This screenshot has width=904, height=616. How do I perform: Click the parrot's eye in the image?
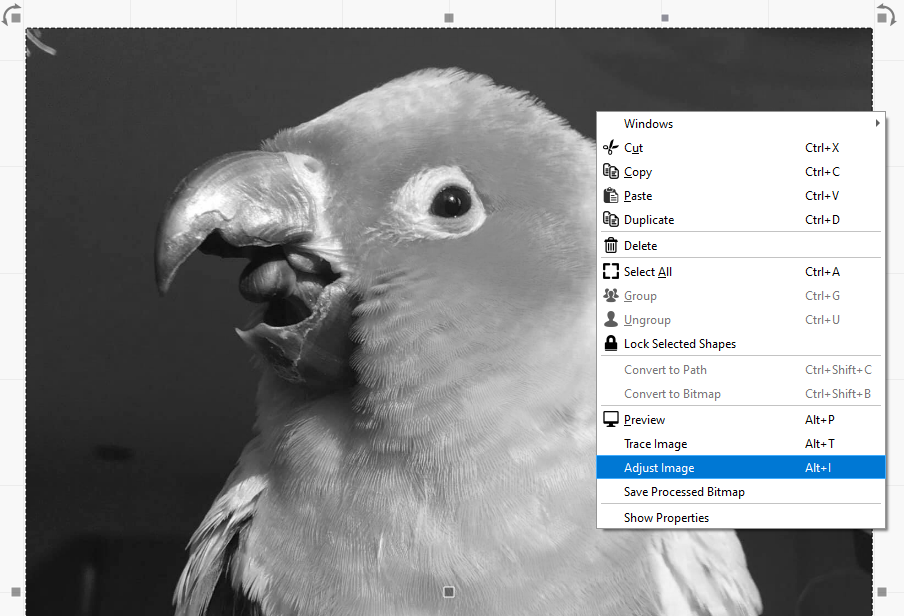click(x=450, y=201)
